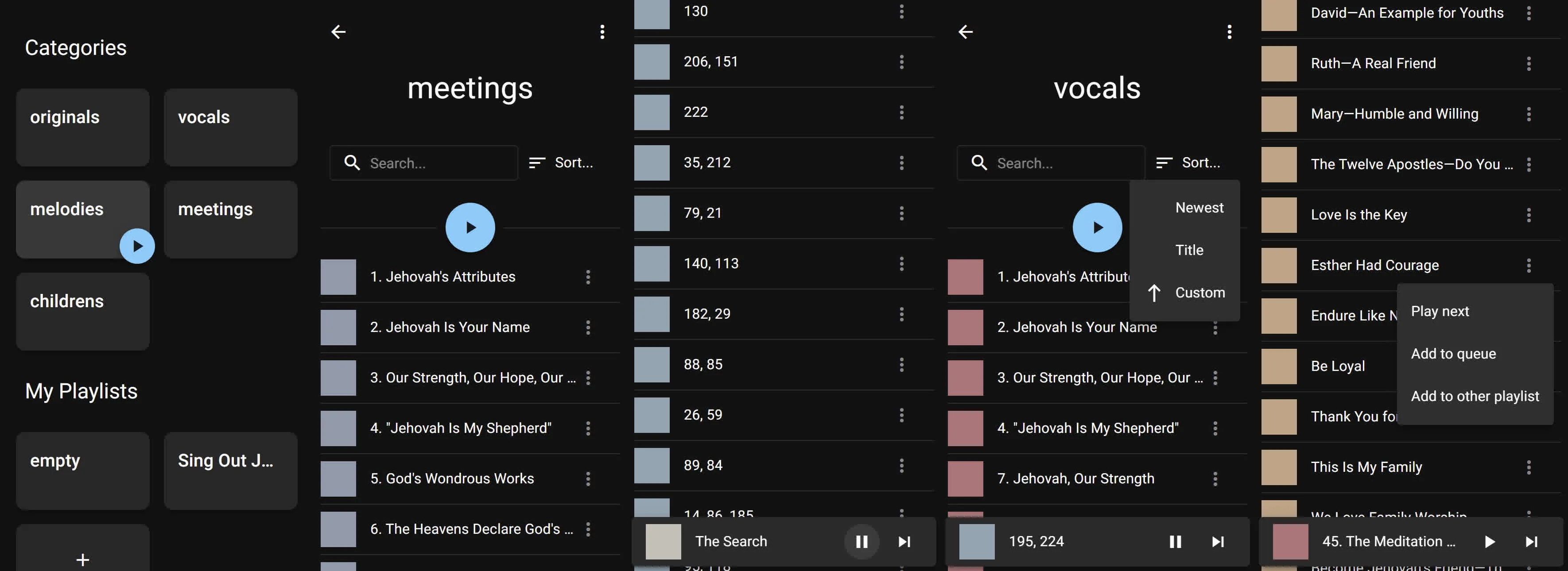1568x571 pixels.
Task: Open the empty playlist
Action: click(x=83, y=471)
